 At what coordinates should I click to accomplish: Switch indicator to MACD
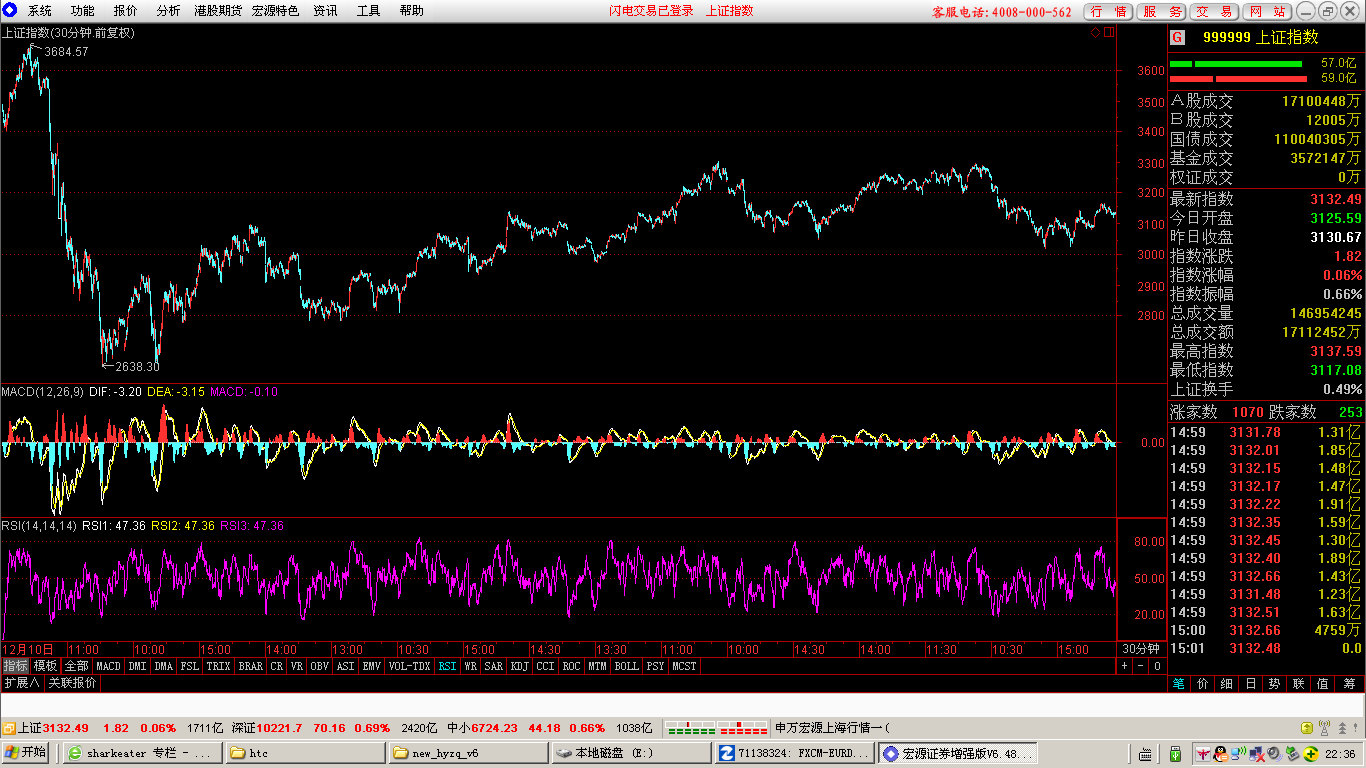pyautogui.click(x=108, y=665)
